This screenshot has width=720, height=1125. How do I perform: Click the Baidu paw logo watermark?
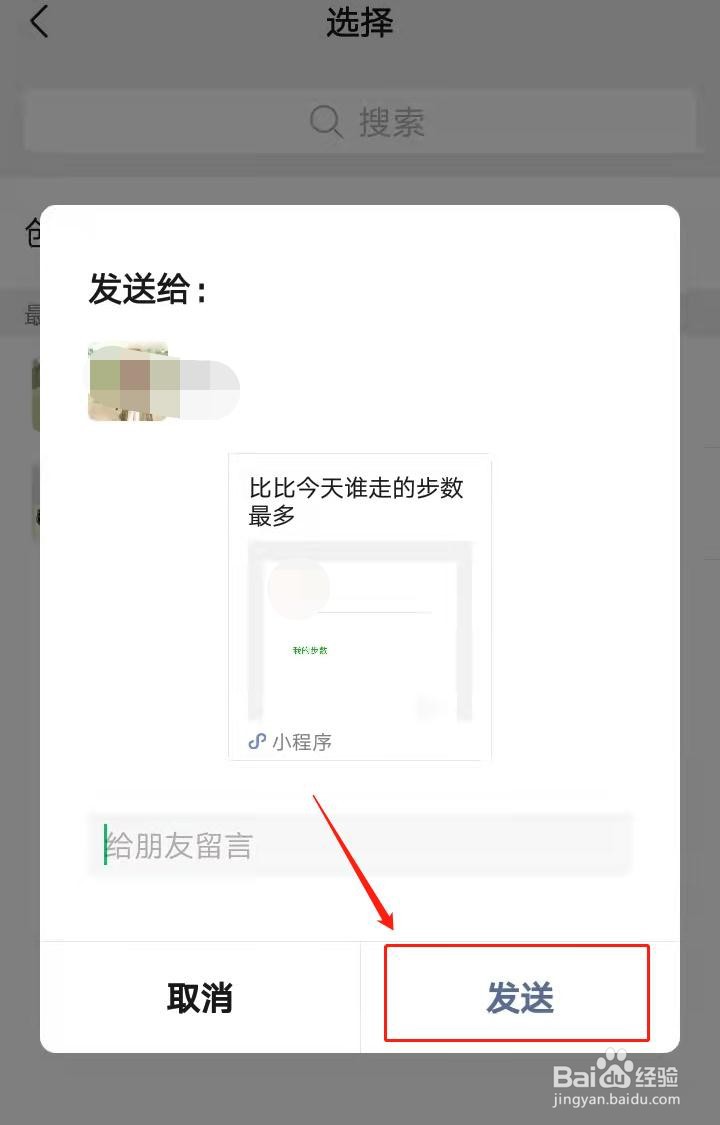tap(615, 1072)
